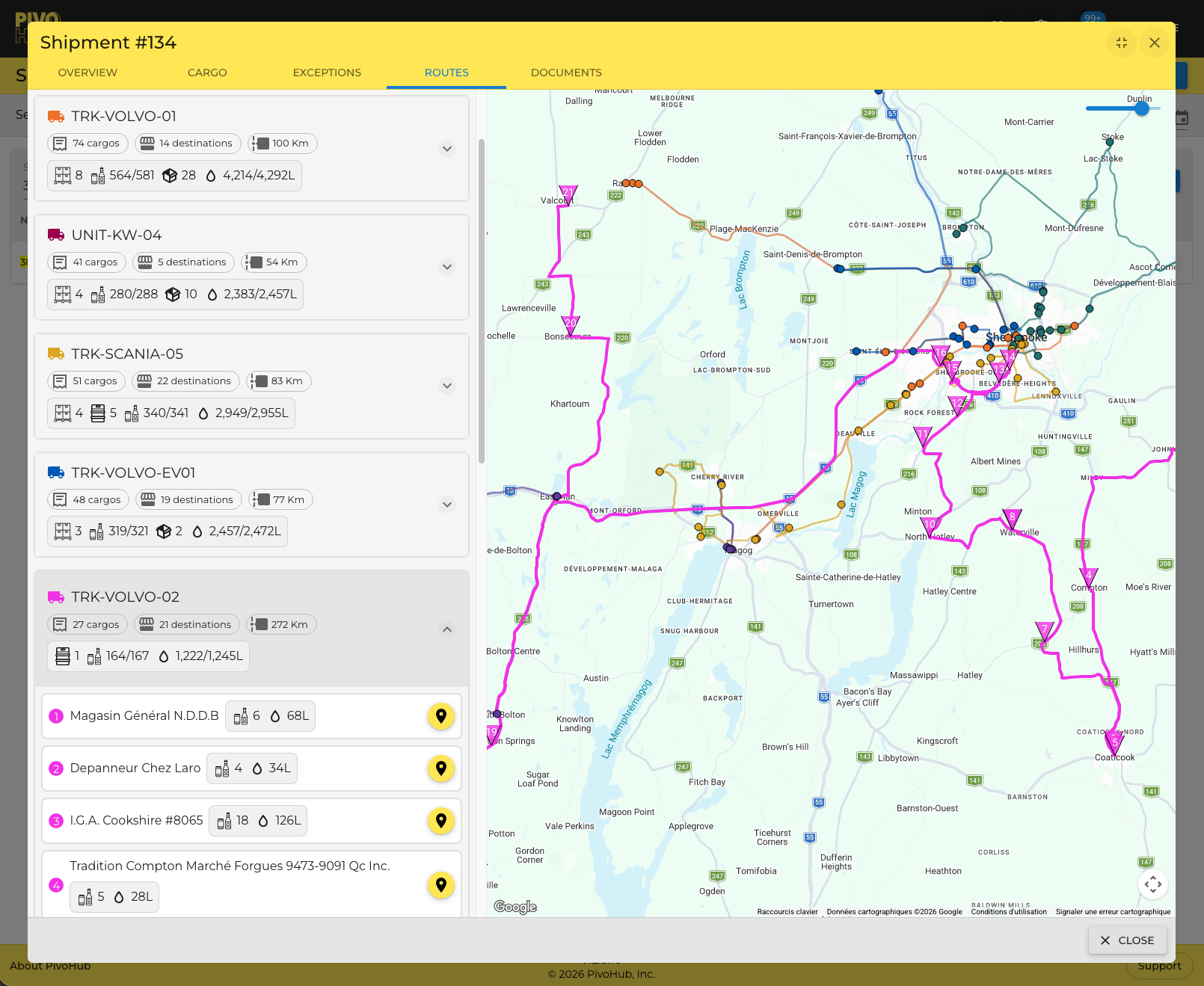Image resolution: width=1204 pixels, height=986 pixels.
Task: Click the route list vertical scrollbar
Action: click(482, 301)
